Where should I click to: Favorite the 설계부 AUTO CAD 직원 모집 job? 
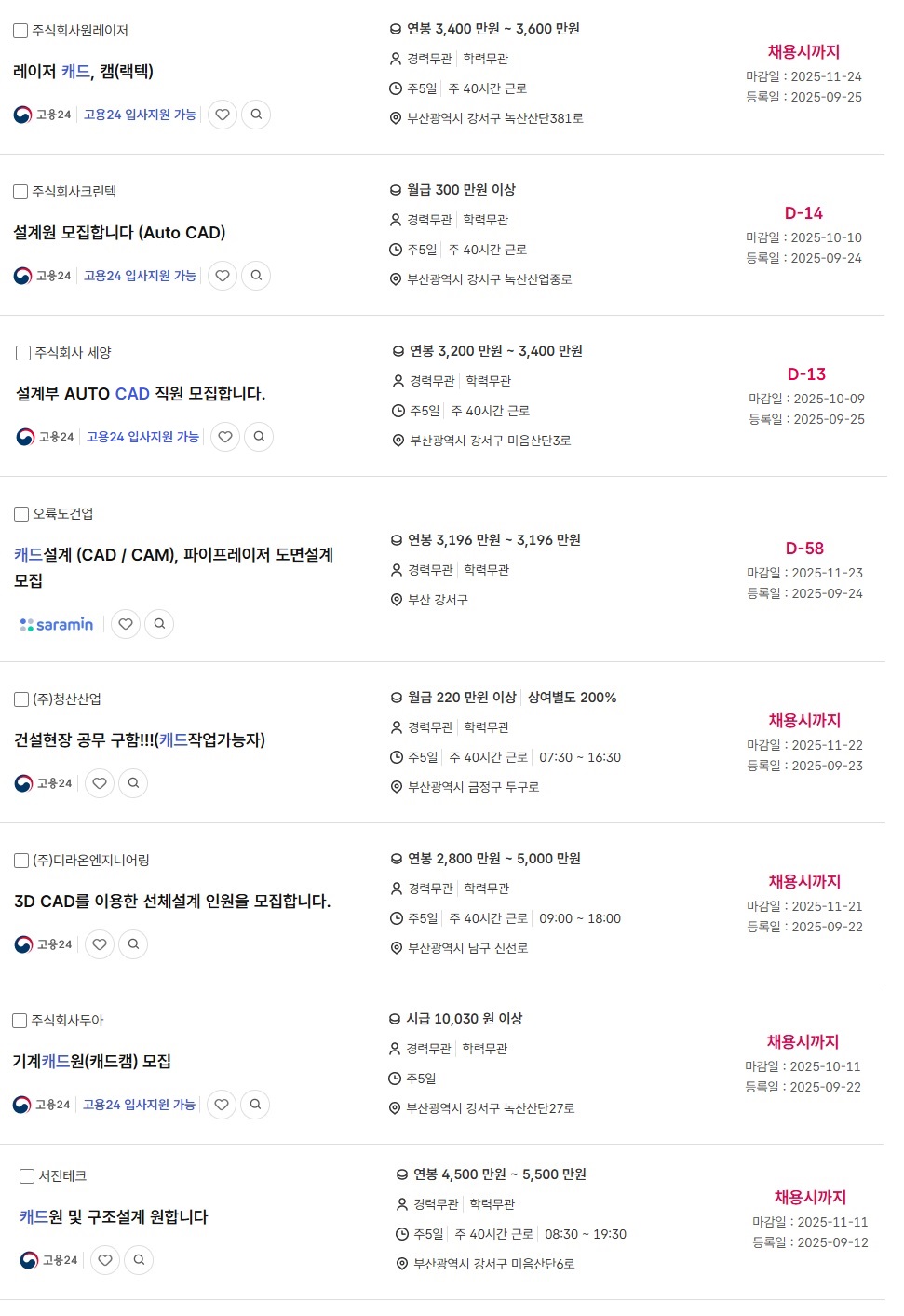[225, 437]
